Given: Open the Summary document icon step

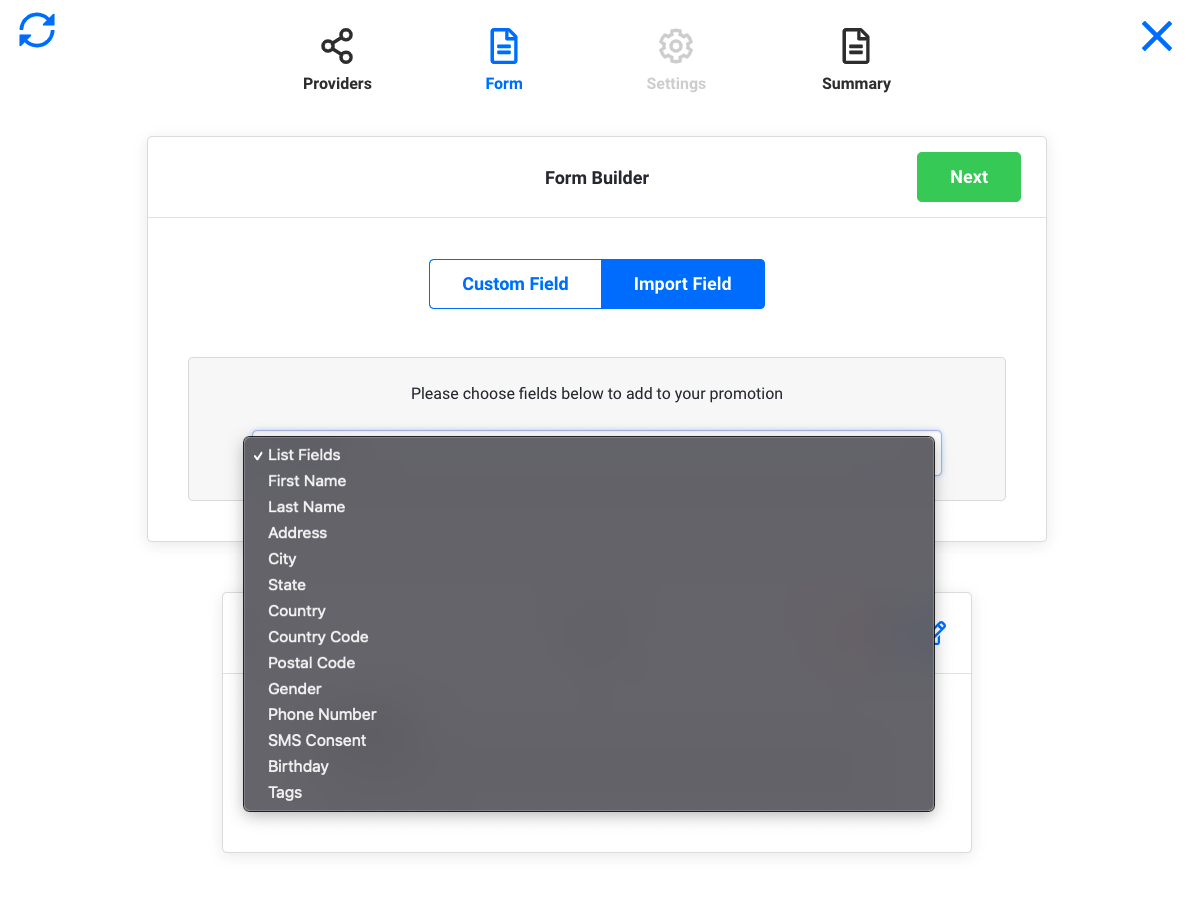Looking at the screenshot, I should [856, 47].
